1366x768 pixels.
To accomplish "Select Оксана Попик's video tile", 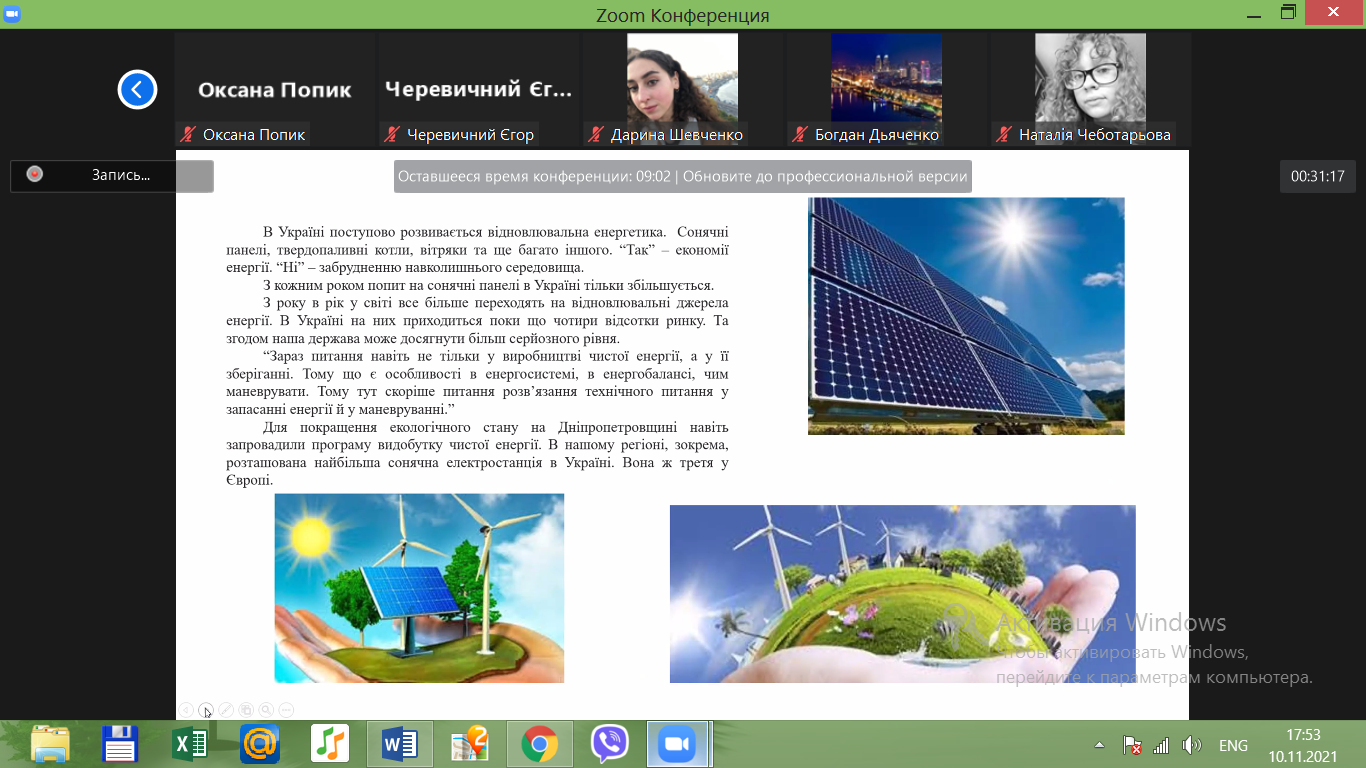I will pos(274,90).
